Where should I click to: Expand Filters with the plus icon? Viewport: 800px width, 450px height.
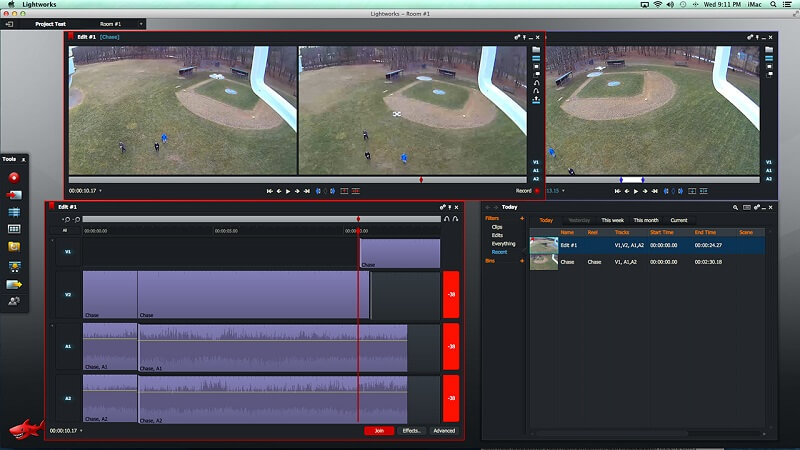pyautogui.click(x=522, y=218)
